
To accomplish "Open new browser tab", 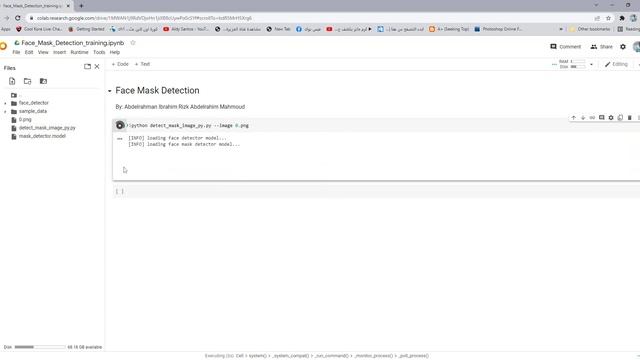I will [x=81, y=6].
